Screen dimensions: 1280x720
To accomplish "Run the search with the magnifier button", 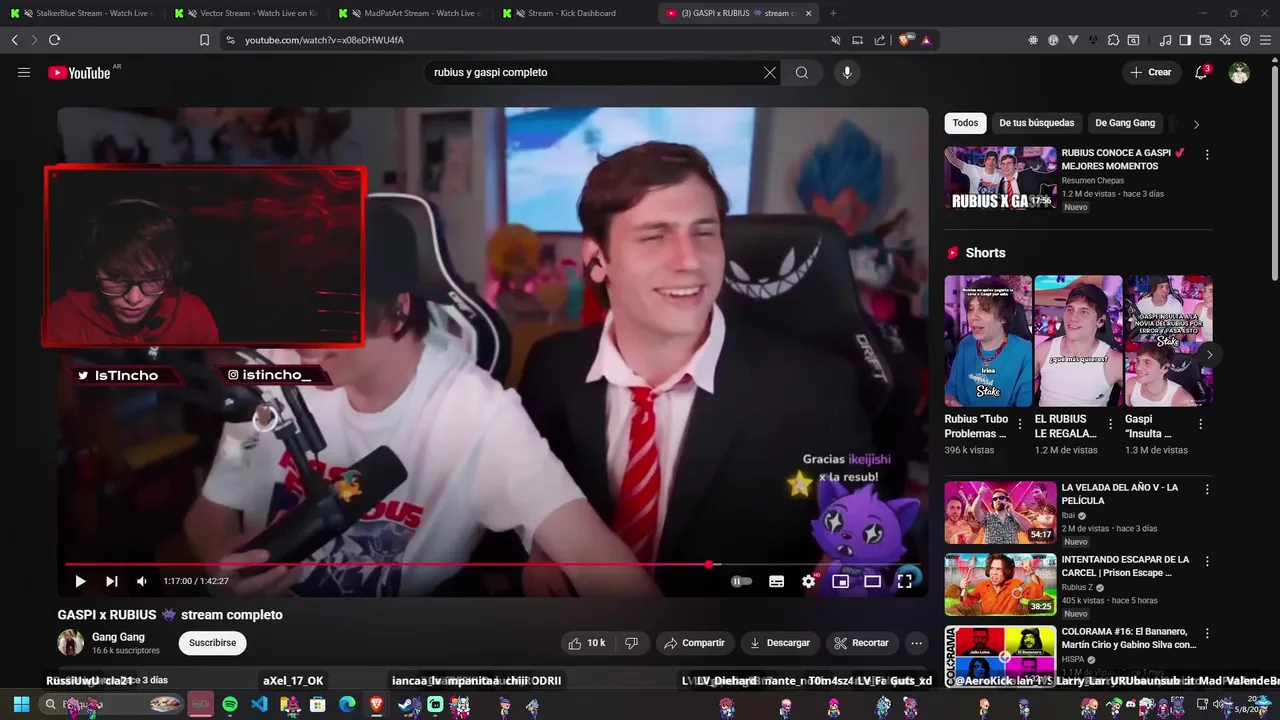I will click(802, 72).
